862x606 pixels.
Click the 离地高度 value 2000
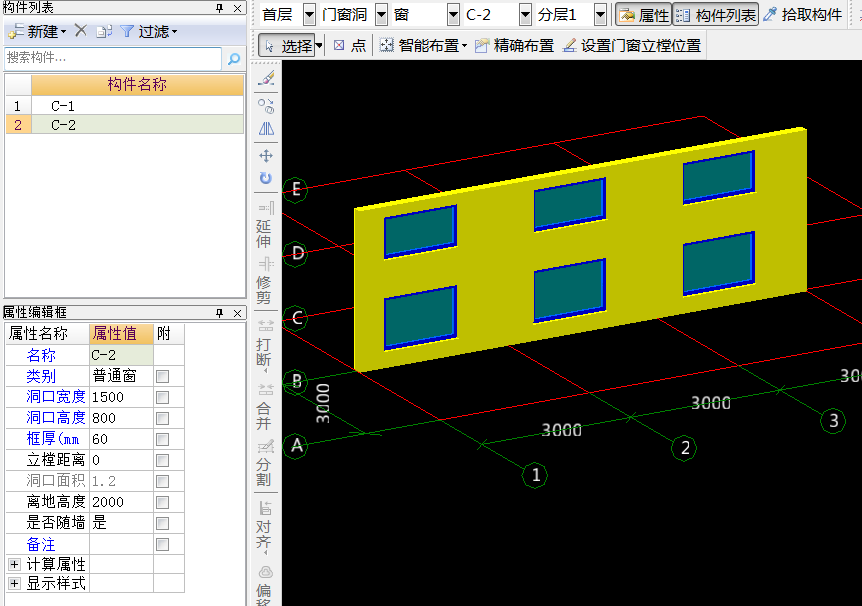(x=121, y=502)
